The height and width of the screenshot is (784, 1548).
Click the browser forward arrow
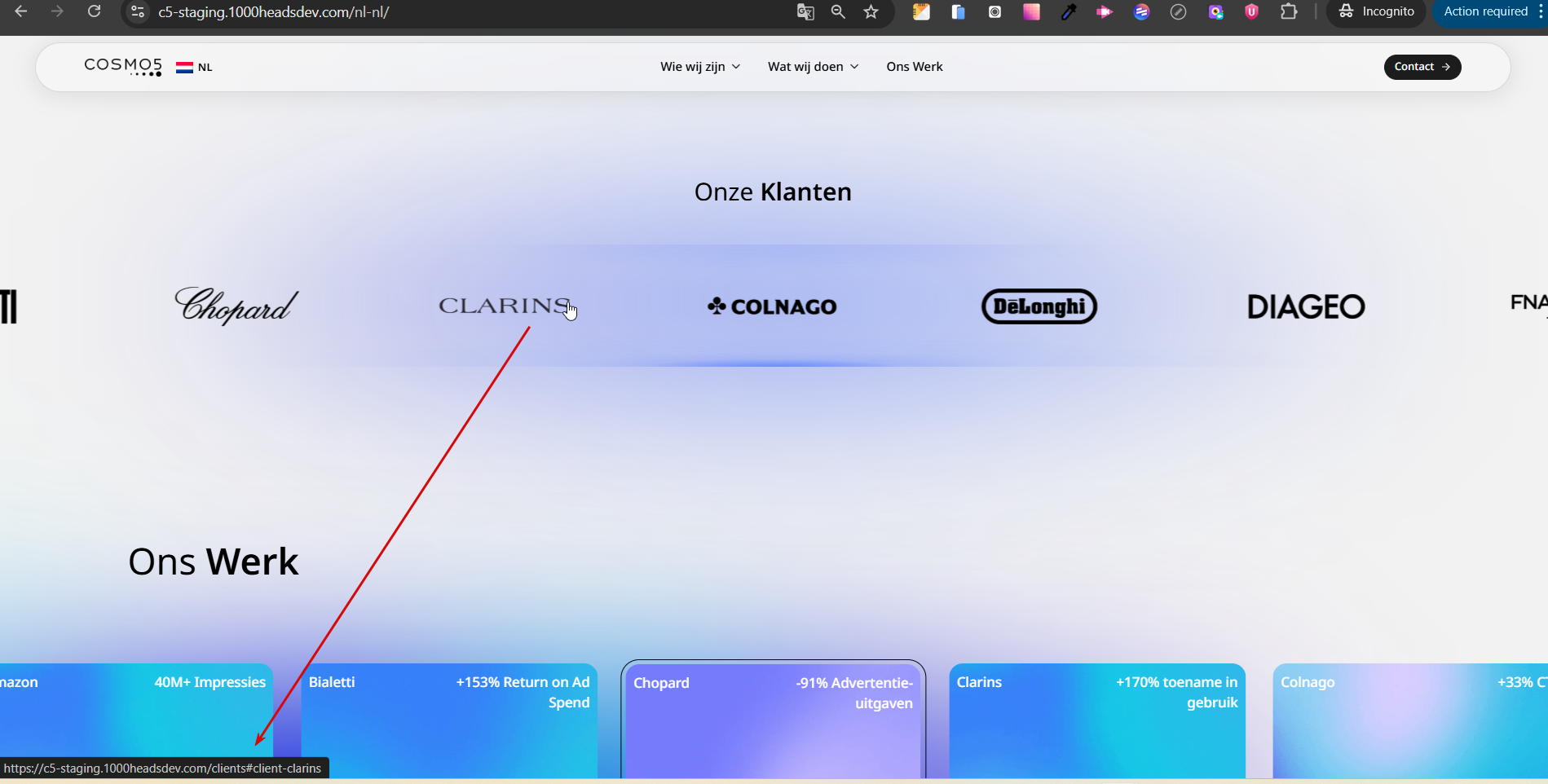coord(57,11)
